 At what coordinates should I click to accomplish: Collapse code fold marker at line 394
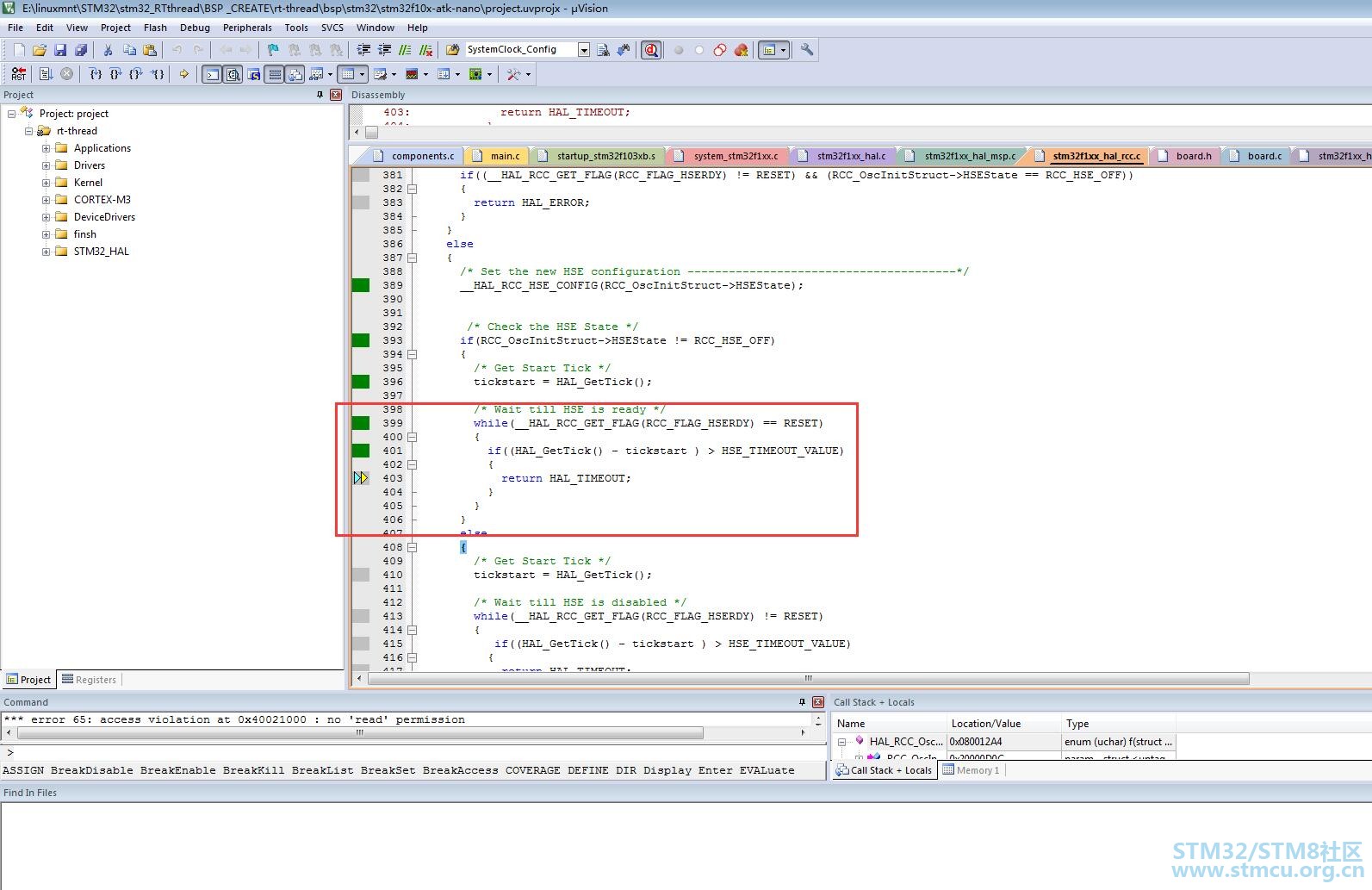point(413,354)
